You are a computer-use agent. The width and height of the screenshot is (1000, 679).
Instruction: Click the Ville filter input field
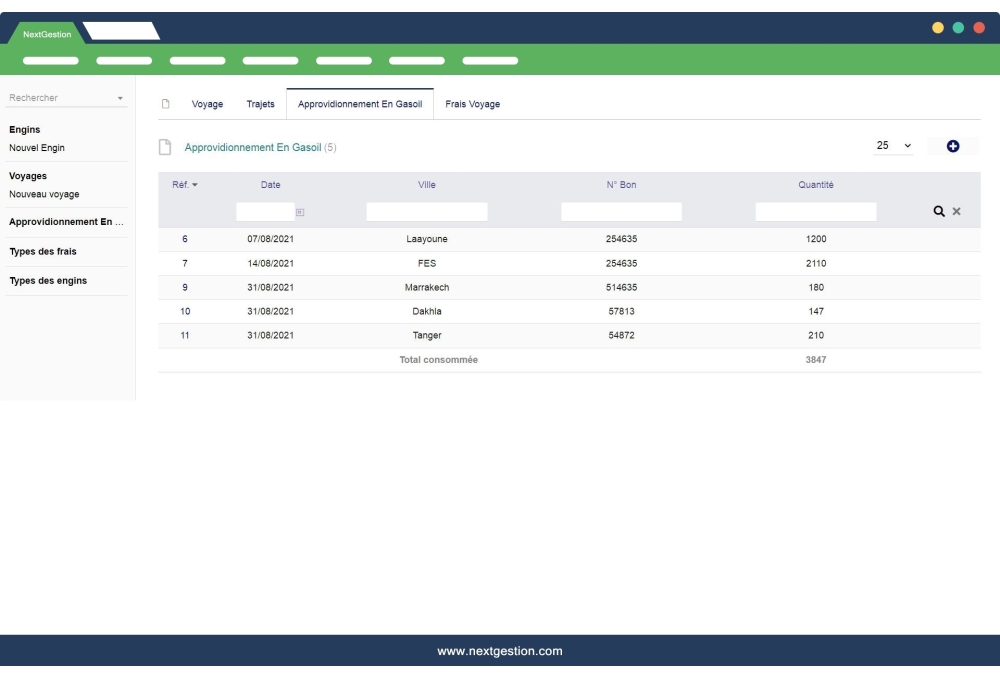coord(427,212)
